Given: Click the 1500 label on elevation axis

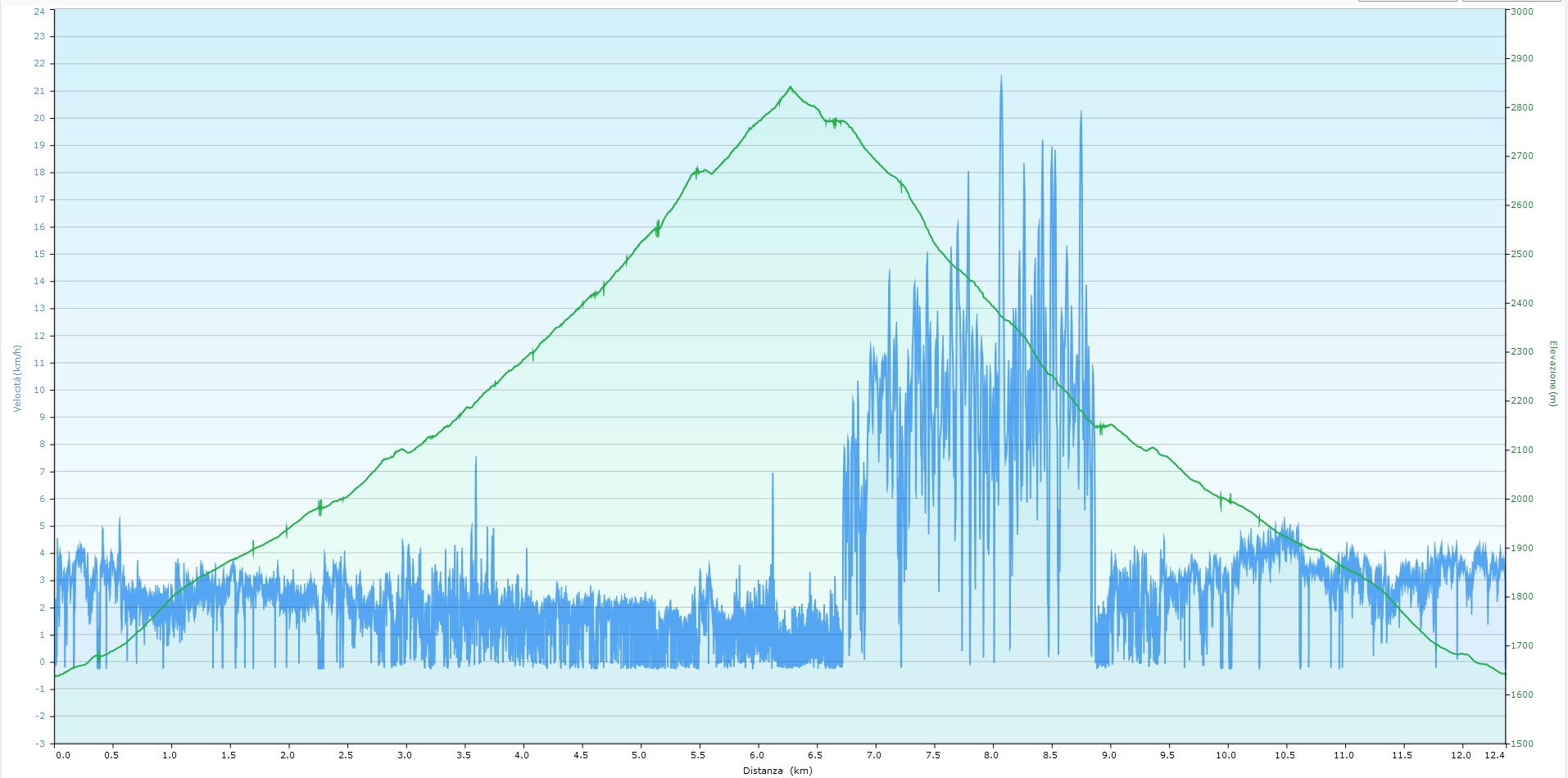Looking at the screenshot, I should click(x=1522, y=744).
